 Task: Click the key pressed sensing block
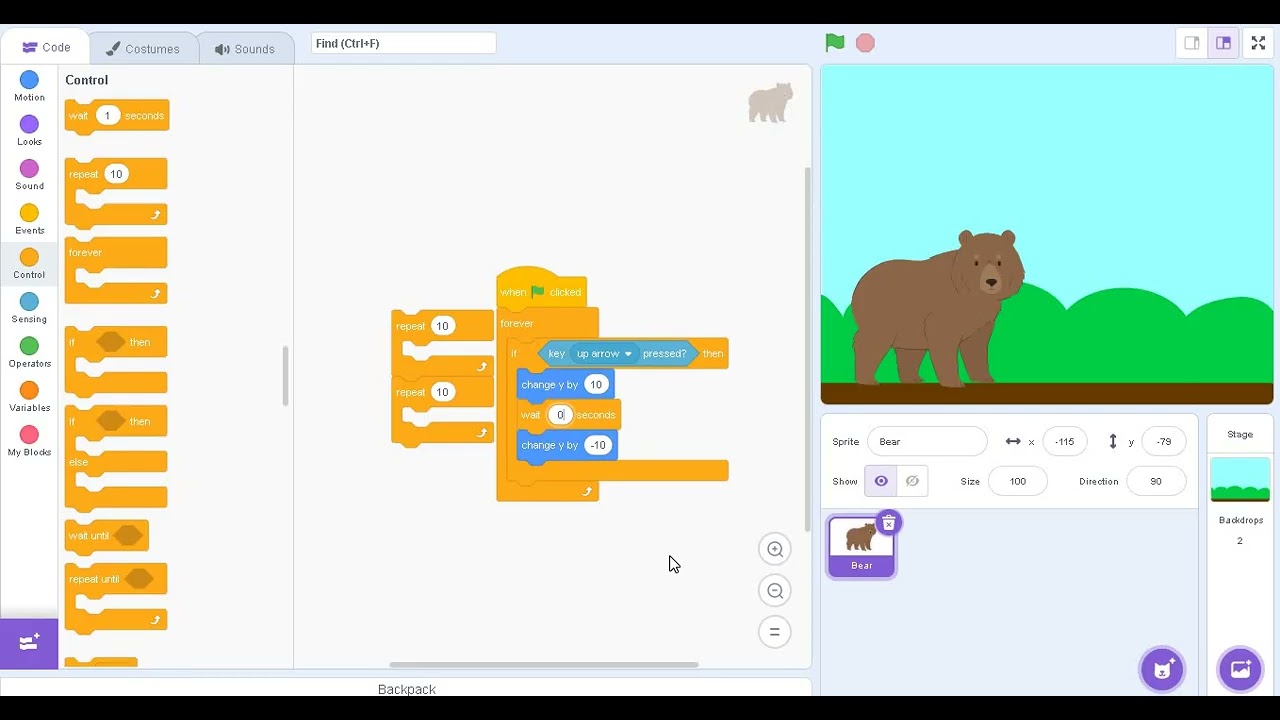(618, 353)
